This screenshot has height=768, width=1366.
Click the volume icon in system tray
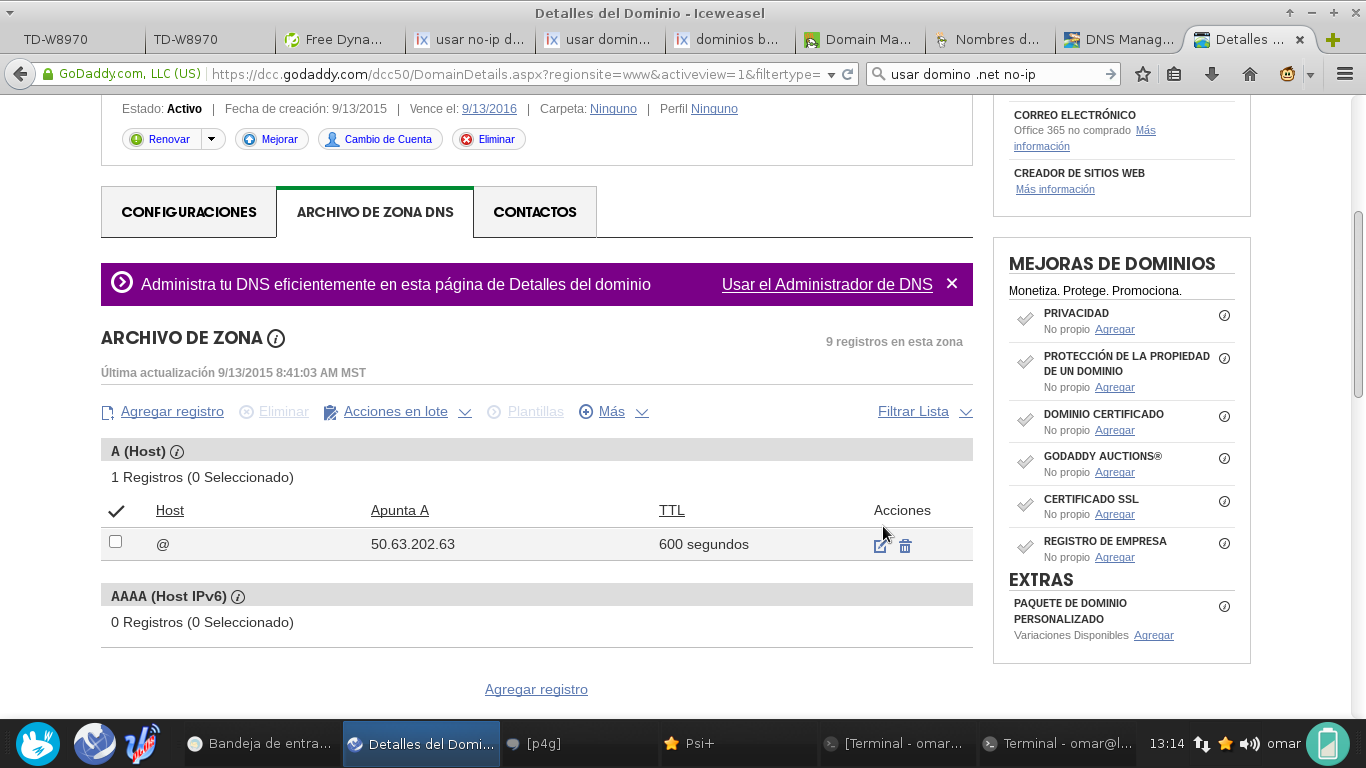tap(1249, 743)
